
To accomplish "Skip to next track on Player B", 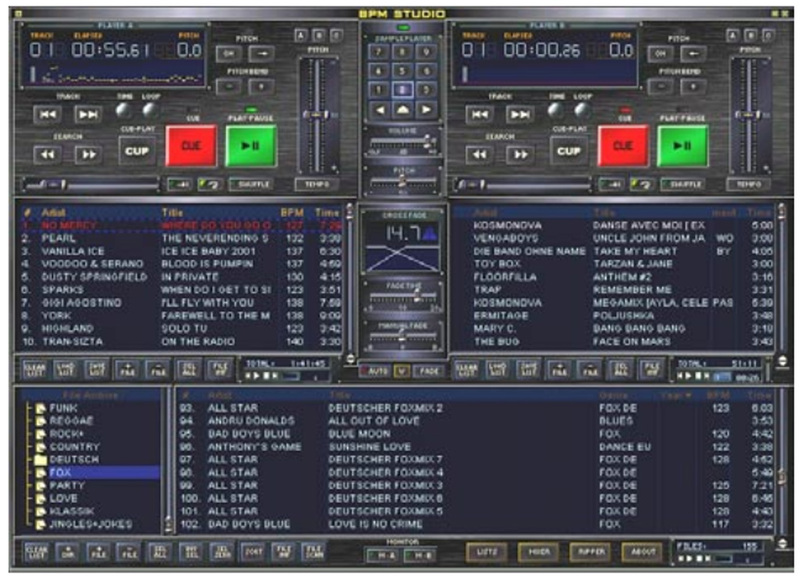I will pos(519,114).
